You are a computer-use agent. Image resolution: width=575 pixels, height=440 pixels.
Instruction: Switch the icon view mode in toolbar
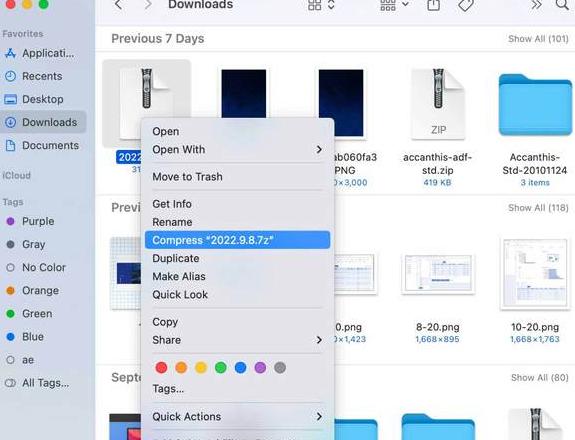(x=321, y=5)
